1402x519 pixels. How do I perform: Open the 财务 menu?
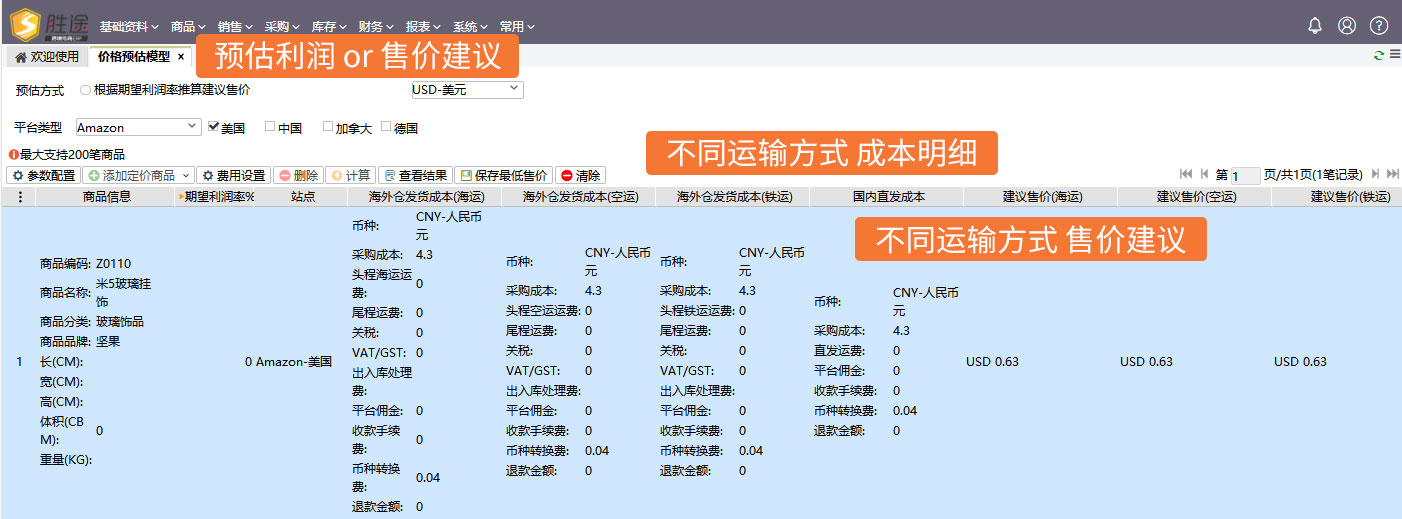coord(375,27)
